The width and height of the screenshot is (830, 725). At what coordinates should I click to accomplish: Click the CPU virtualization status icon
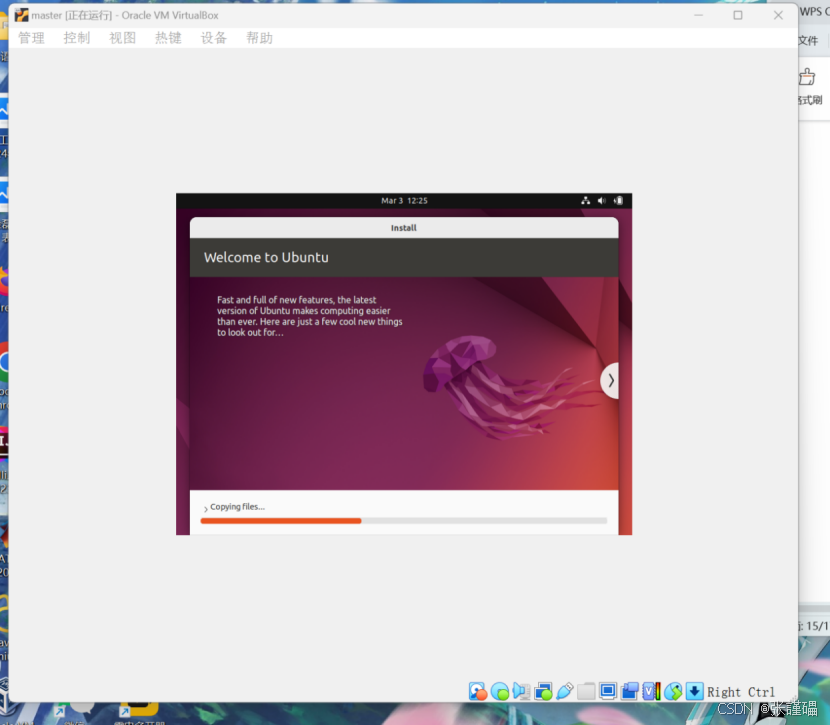click(651, 691)
